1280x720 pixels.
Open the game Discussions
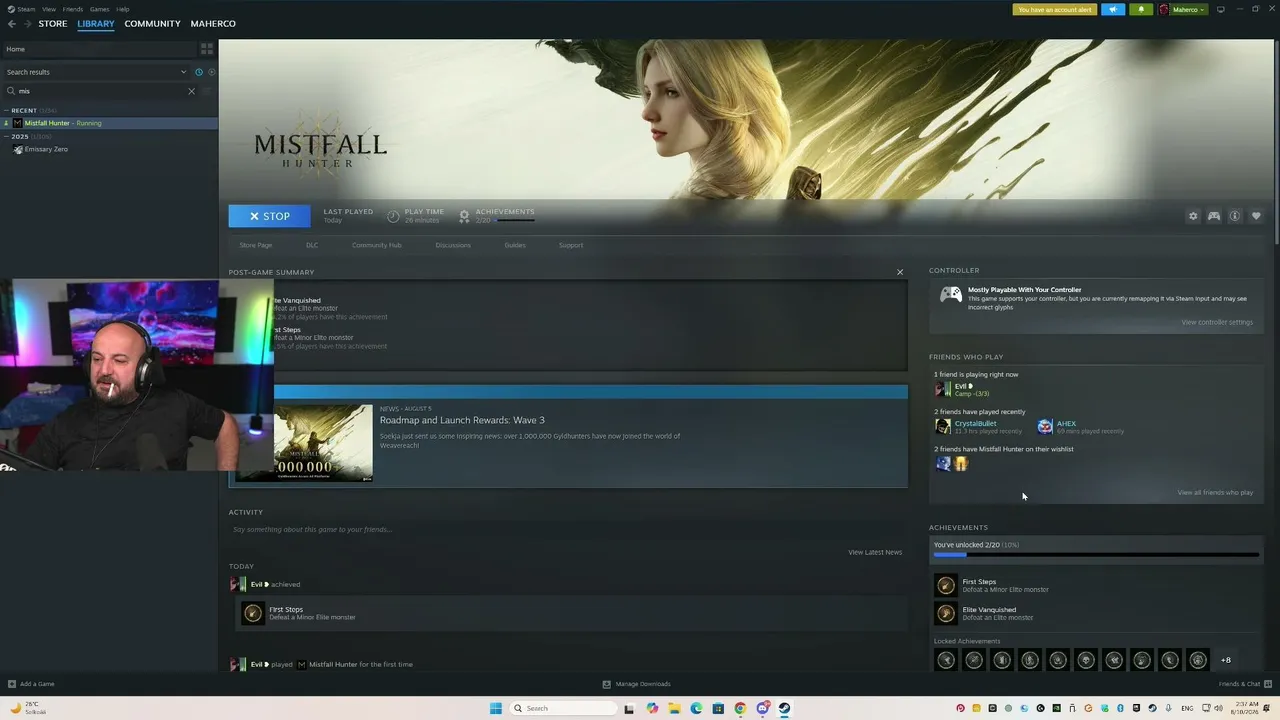click(453, 245)
